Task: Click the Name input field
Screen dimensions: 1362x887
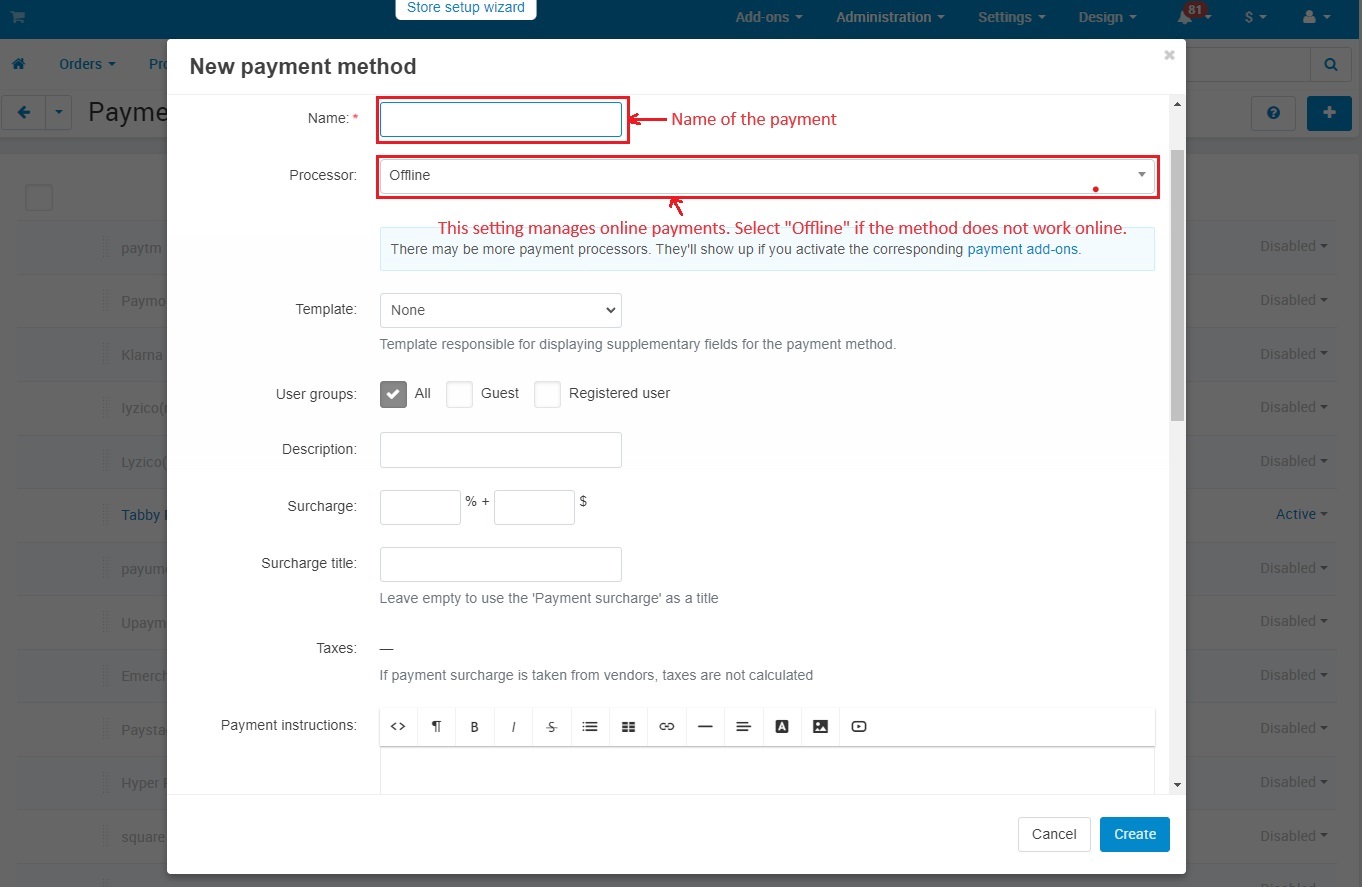Action: (501, 119)
